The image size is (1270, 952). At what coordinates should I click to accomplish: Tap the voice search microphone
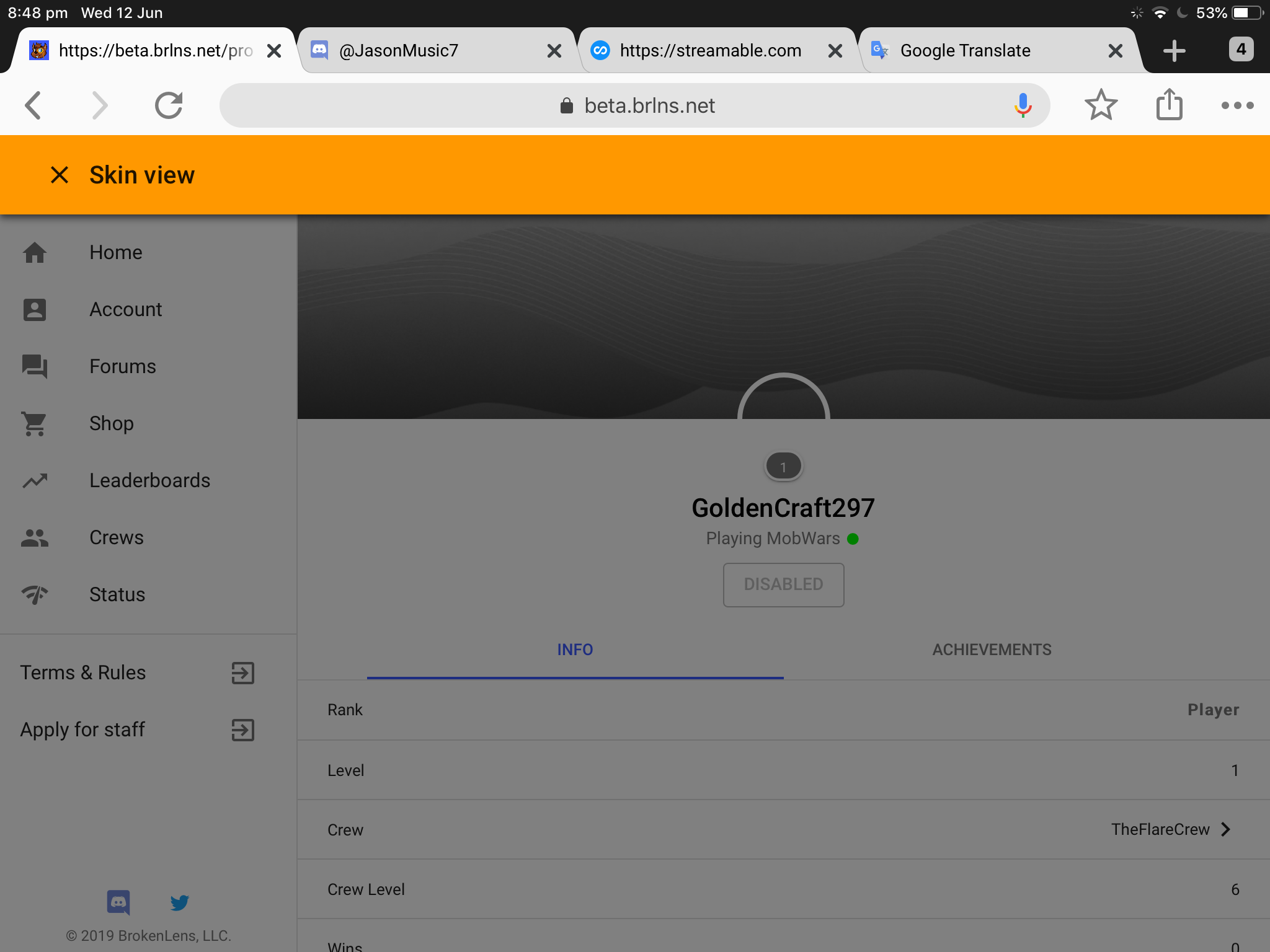tap(1023, 105)
